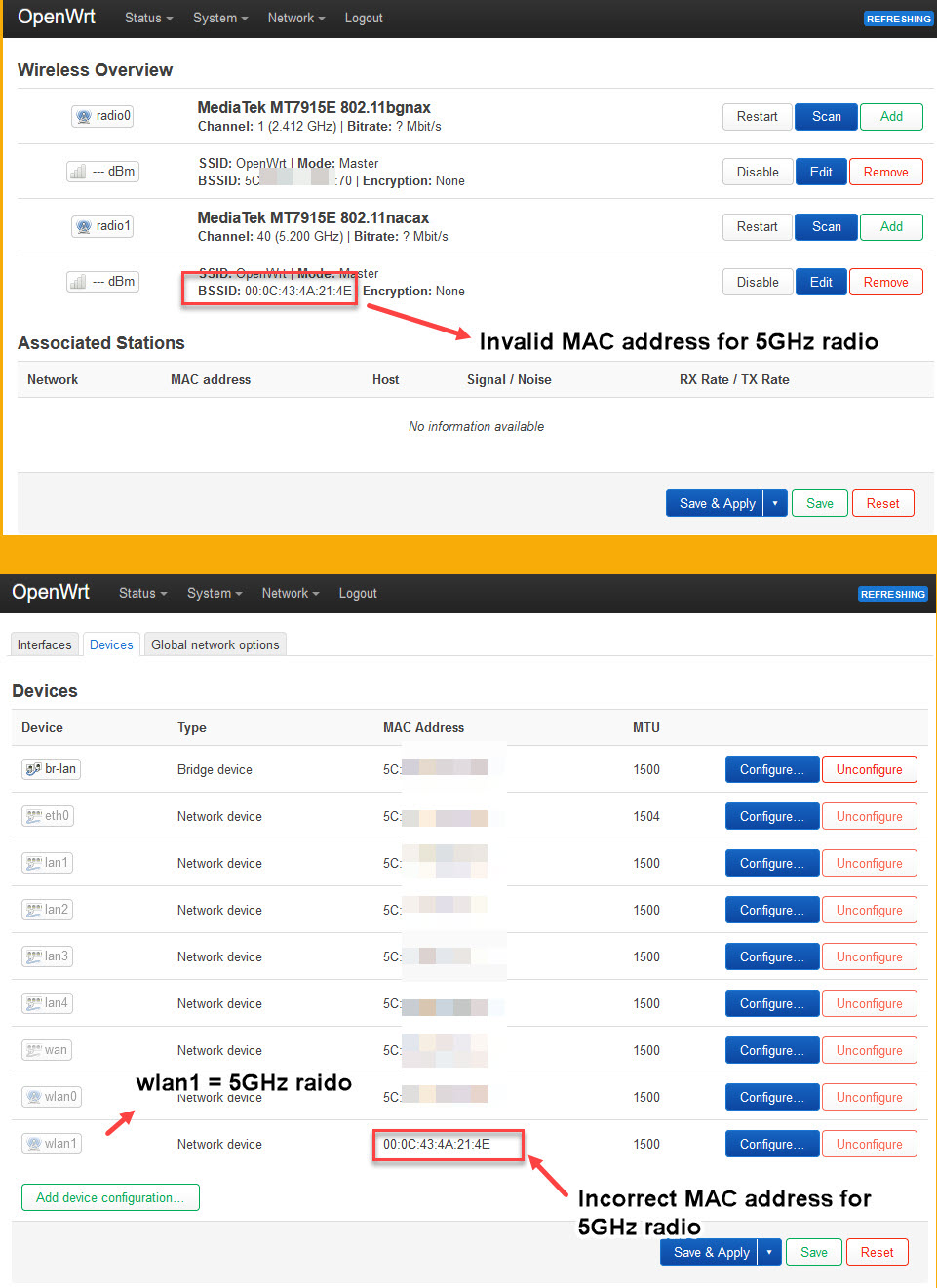This screenshot has height=1288, width=937.
Task: Disable the 5GHz network 00:0C:43:4A:21:4E
Action: tap(758, 283)
